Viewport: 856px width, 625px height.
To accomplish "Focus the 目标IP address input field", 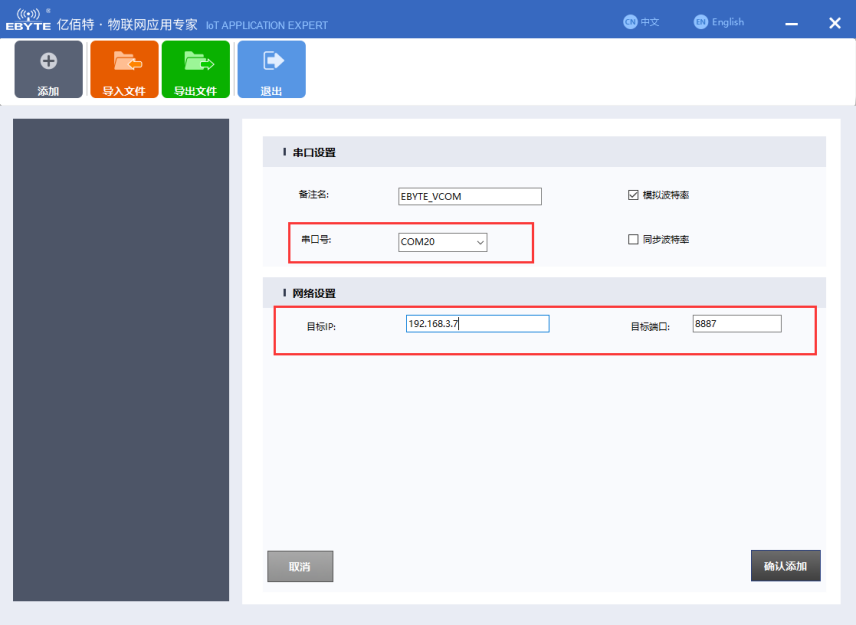I will click(x=477, y=324).
